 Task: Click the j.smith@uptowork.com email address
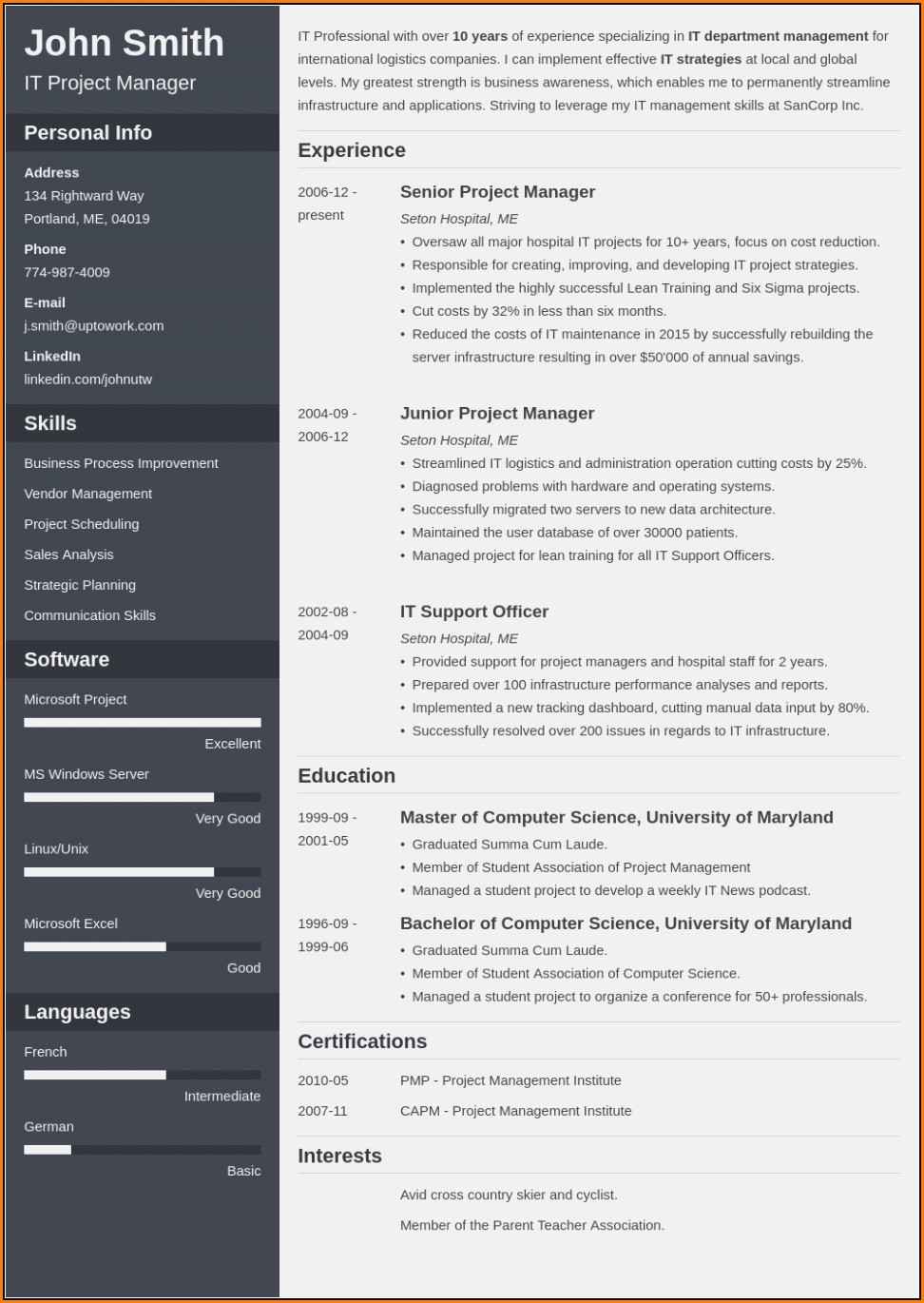[94, 325]
